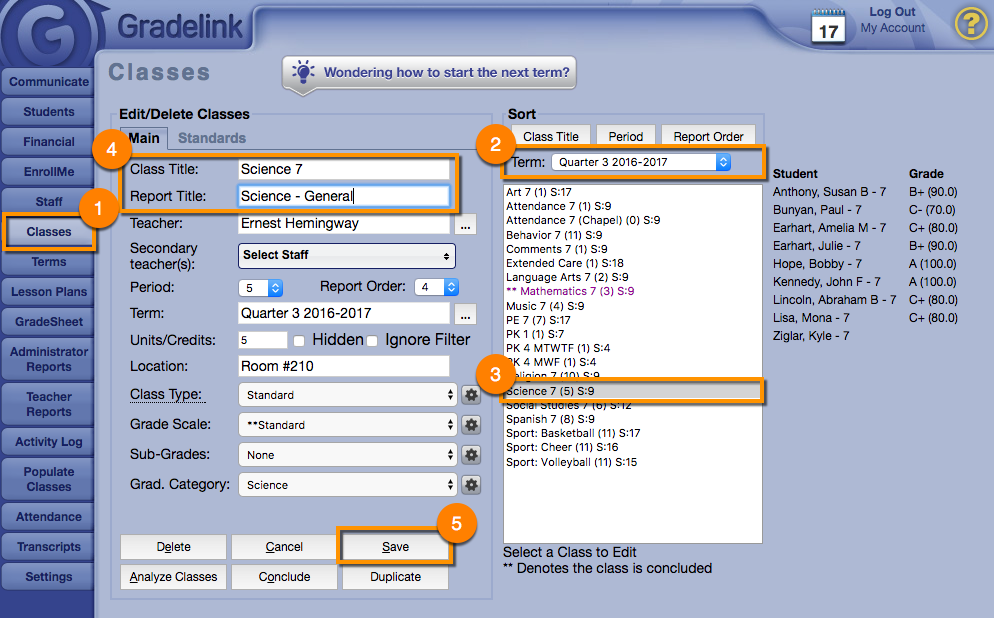Click ellipsis button beside Term field
The height and width of the screenshot is (618, 994).
467,314
